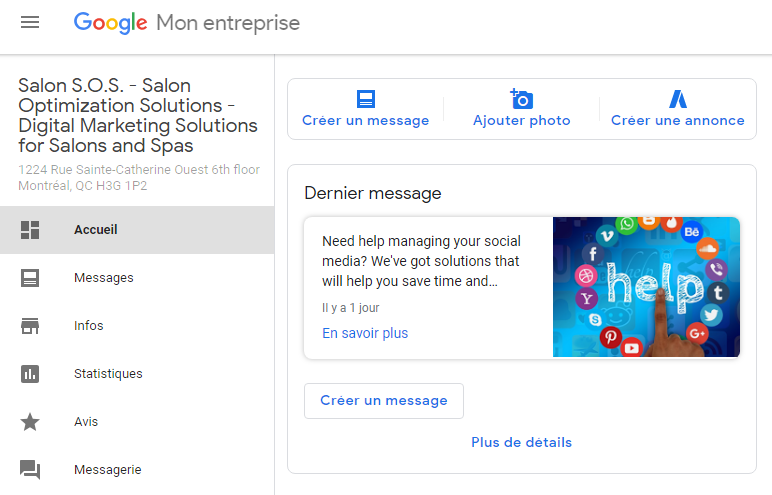Viewport: 772px width, 495px height.
Task: Open Avis in the sidebar
Action: pyautogui.click(x=137, y=422)
